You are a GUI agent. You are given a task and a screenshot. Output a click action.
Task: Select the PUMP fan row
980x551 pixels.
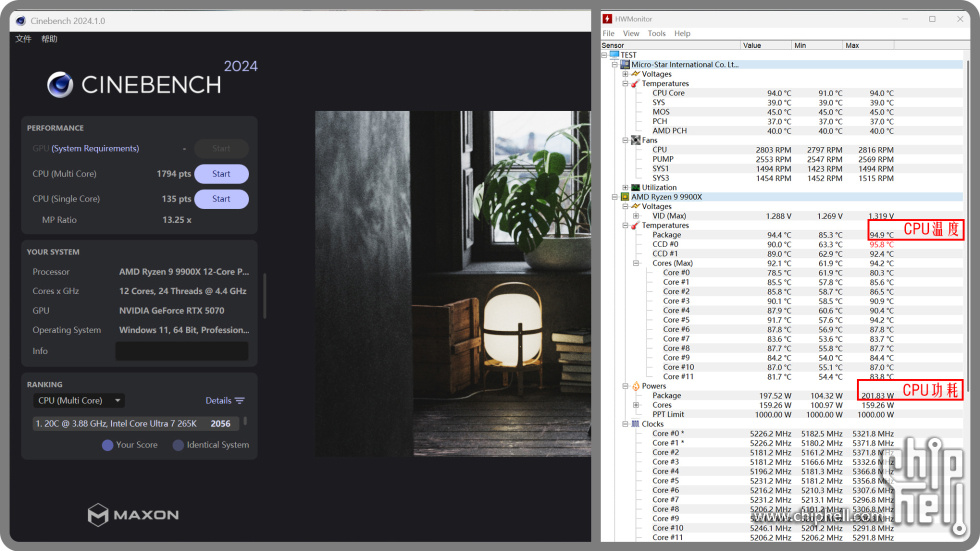(773, 159)
